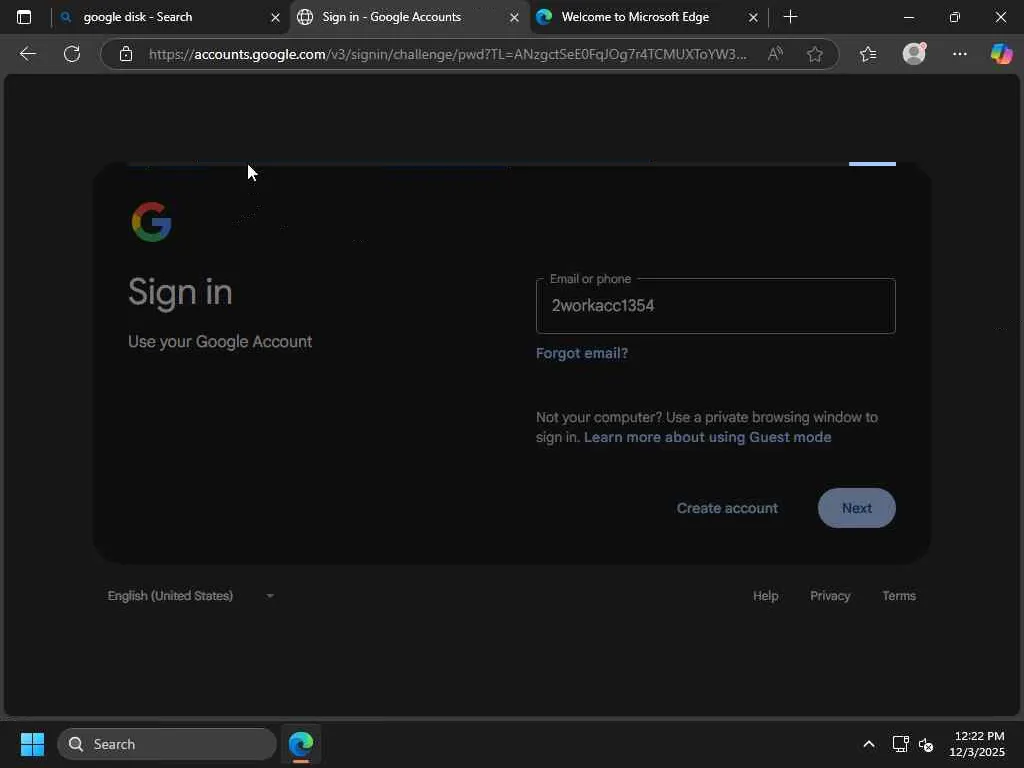Refresh the page with the reload icon
Image resolution: width=1024 pixels, height=768 pixels.
coord(72,54)
